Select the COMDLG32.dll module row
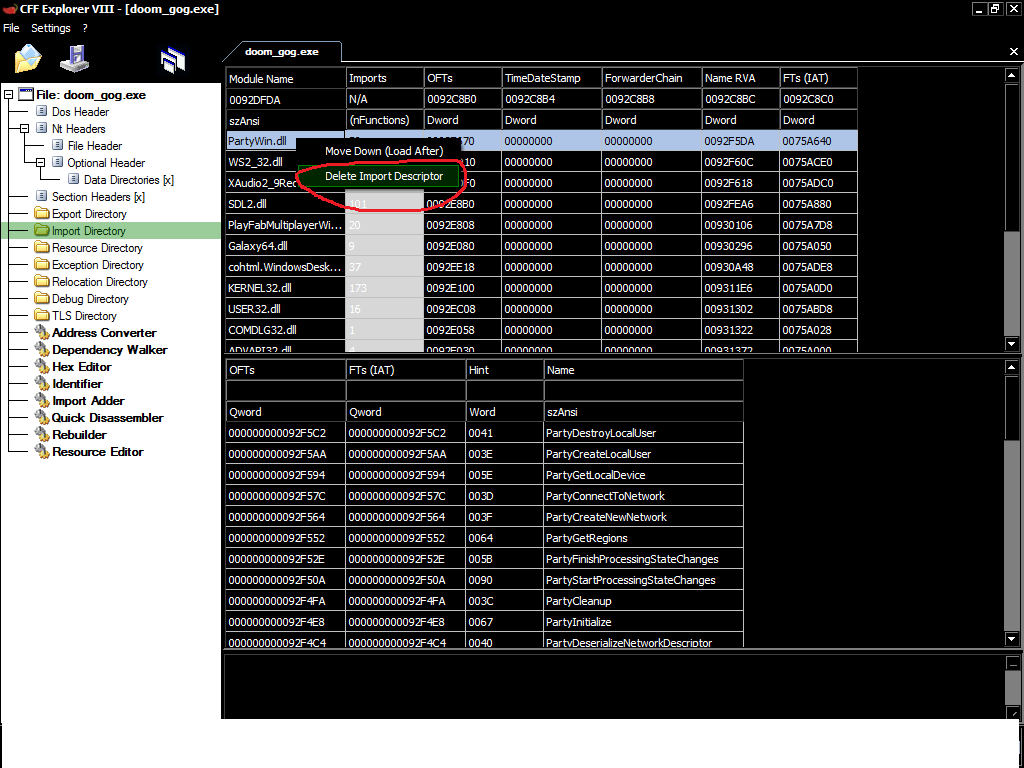Screen dimensions: 1024x768 [x=541, y=330]
